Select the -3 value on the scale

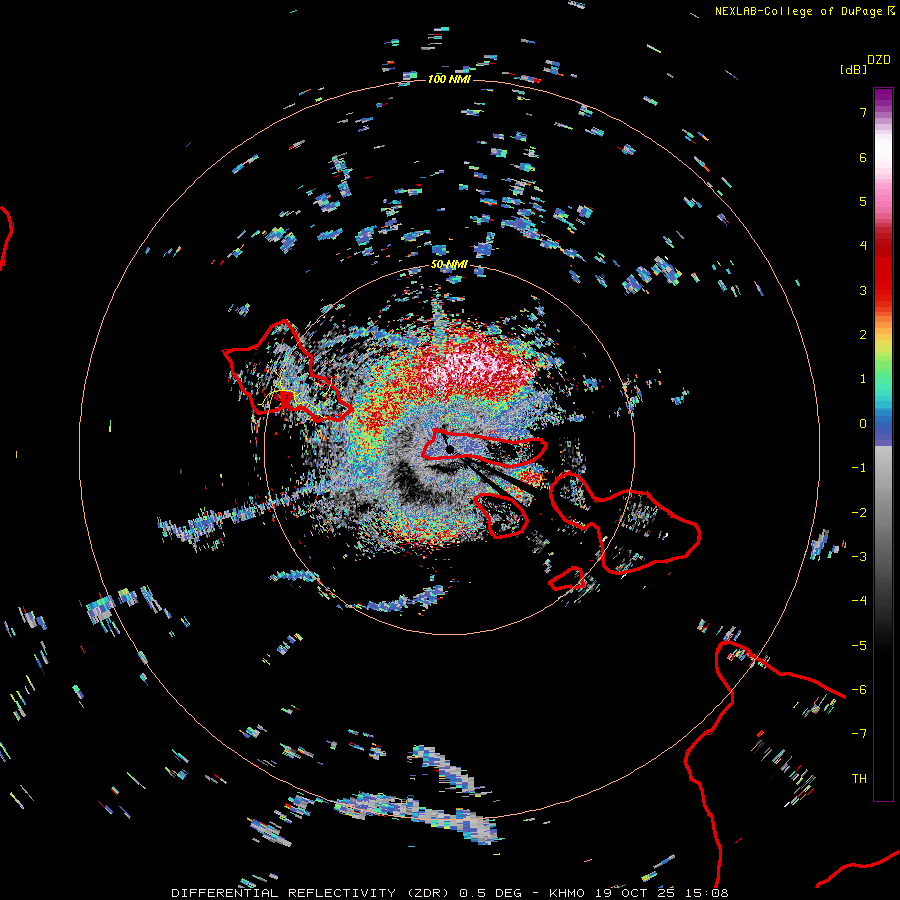coord(859,557)
